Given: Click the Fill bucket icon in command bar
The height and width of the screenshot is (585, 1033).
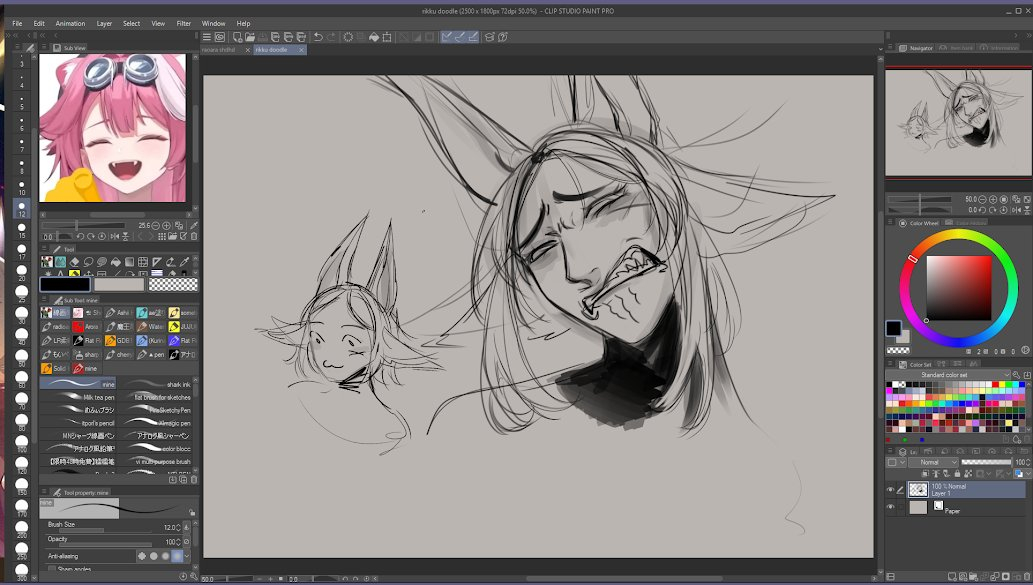Looking at the screenshot, I should [373, 37].
